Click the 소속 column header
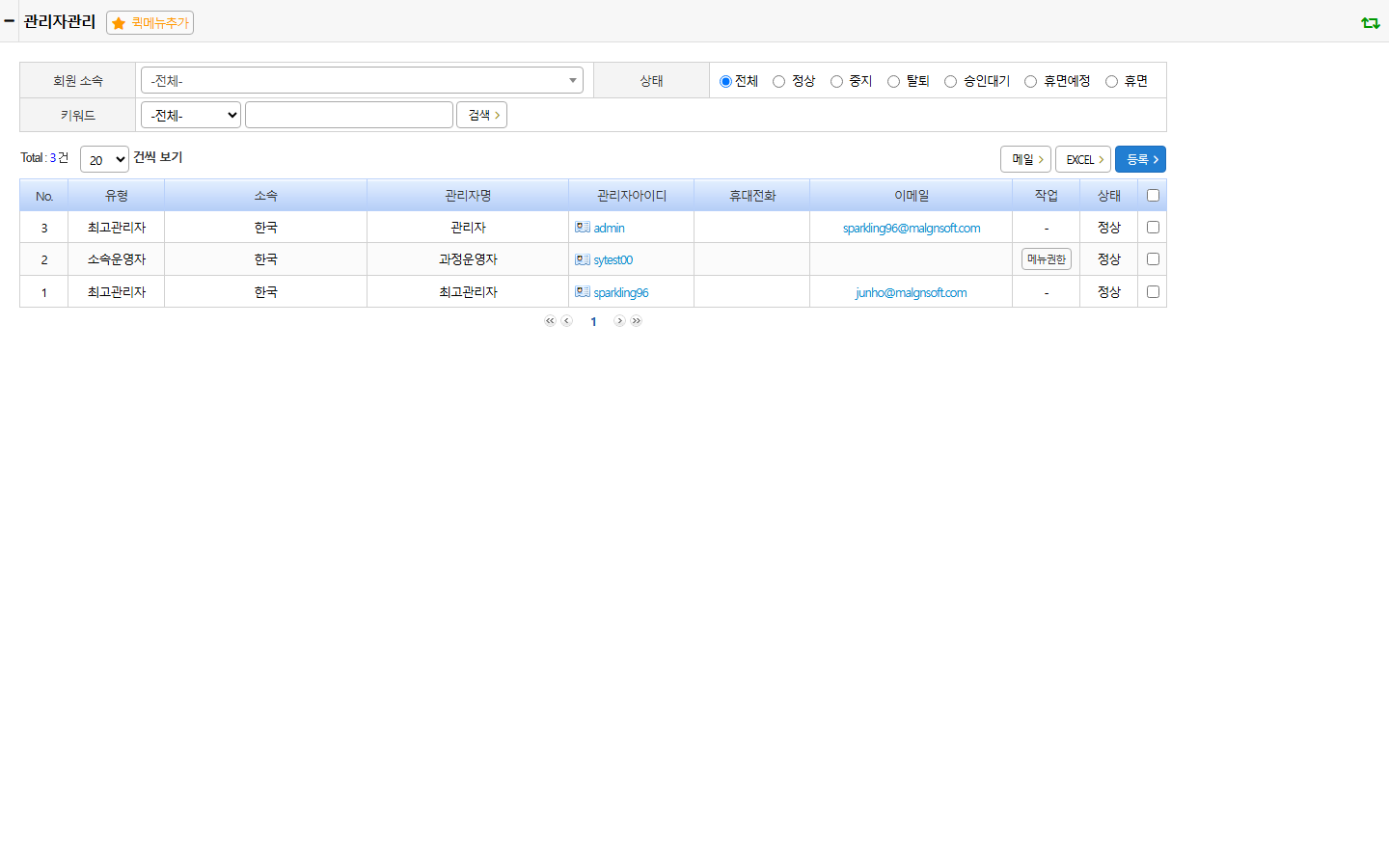The width and height of the screenshot is (1389, 868). point(266,196)
